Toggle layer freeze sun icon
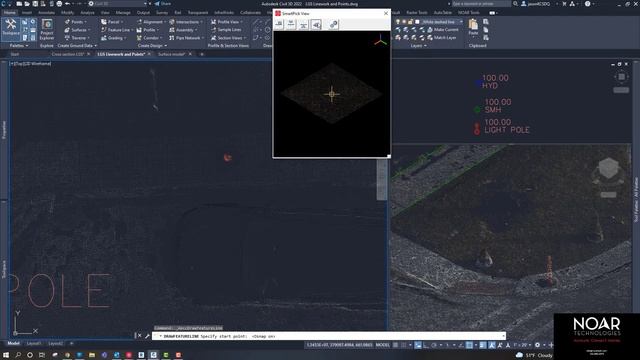 tap(404, 22)
